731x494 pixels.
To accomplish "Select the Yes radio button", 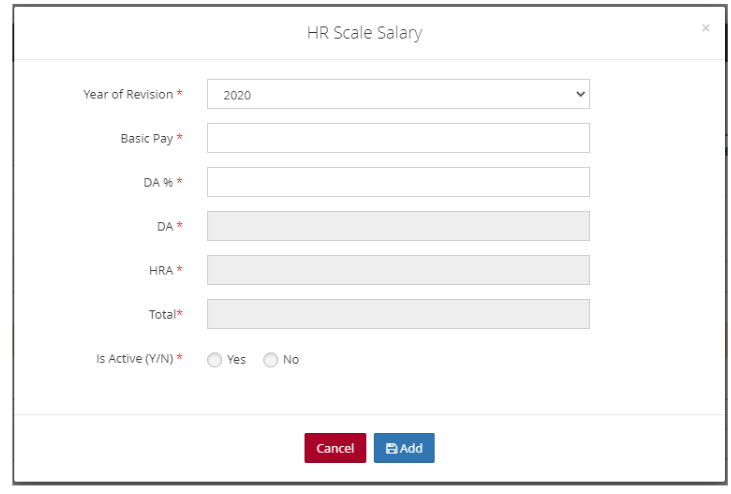I will click(x=215, y=360).
